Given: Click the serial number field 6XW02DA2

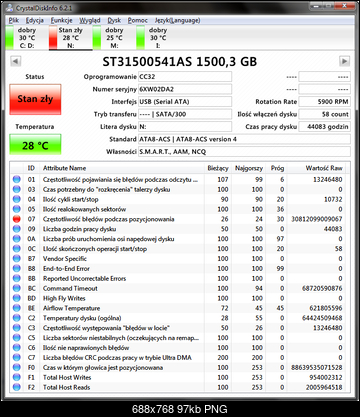Looking at the screenshot, I should pyautogui.click(x=185, y=89).
